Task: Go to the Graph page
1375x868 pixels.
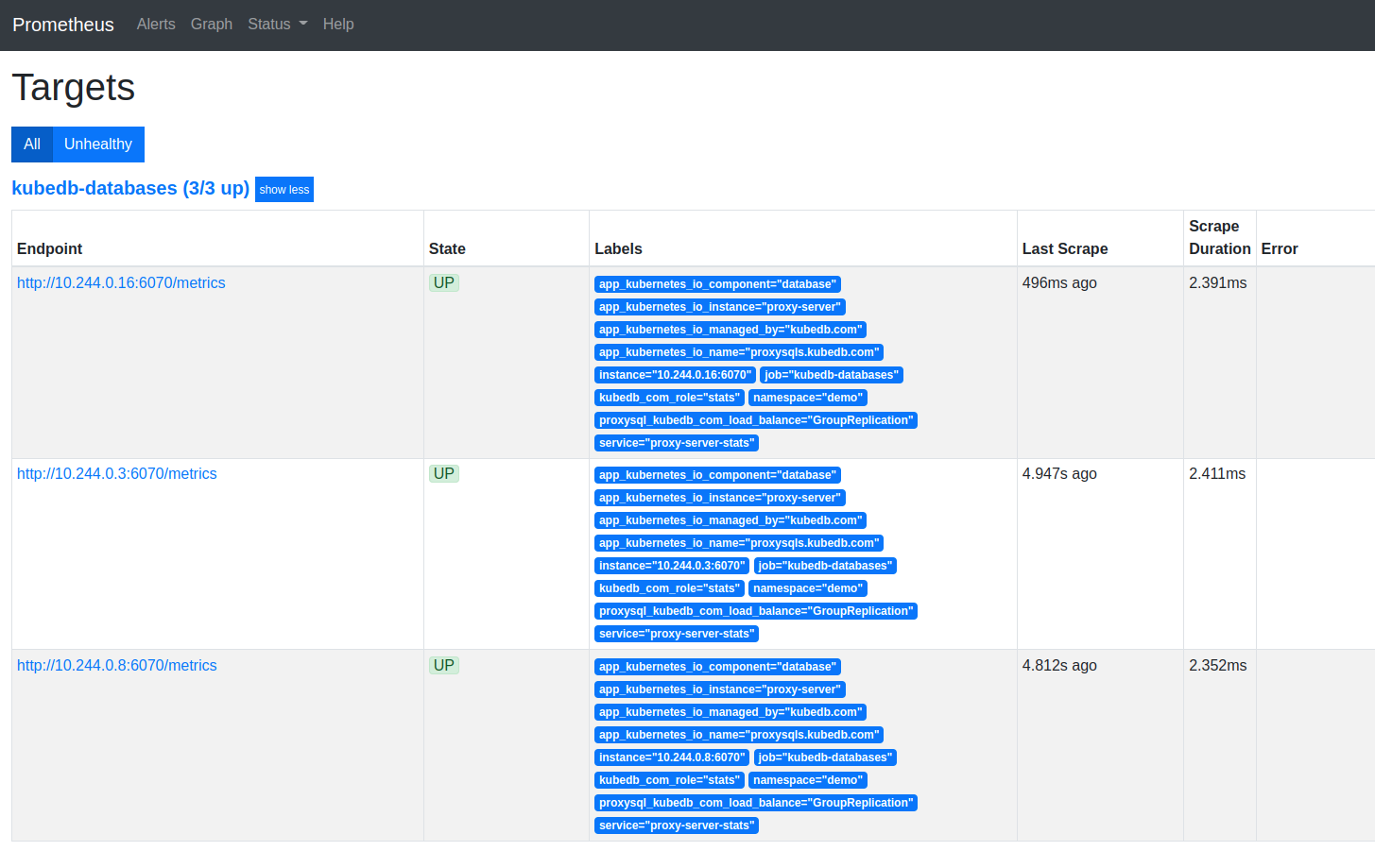Action: click(211, 25)
